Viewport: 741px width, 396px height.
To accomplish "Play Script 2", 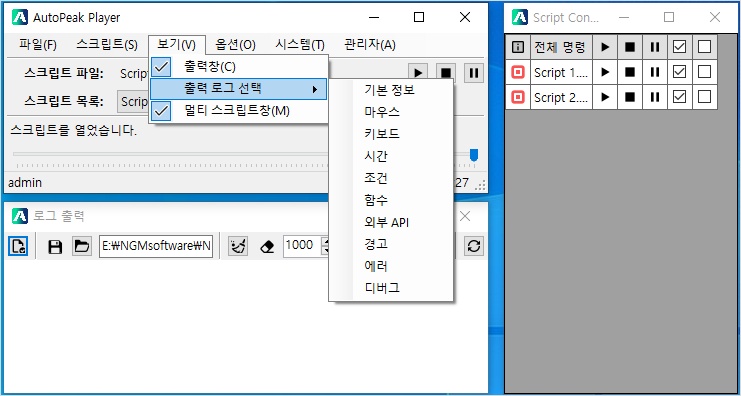I will pos(605,97).
